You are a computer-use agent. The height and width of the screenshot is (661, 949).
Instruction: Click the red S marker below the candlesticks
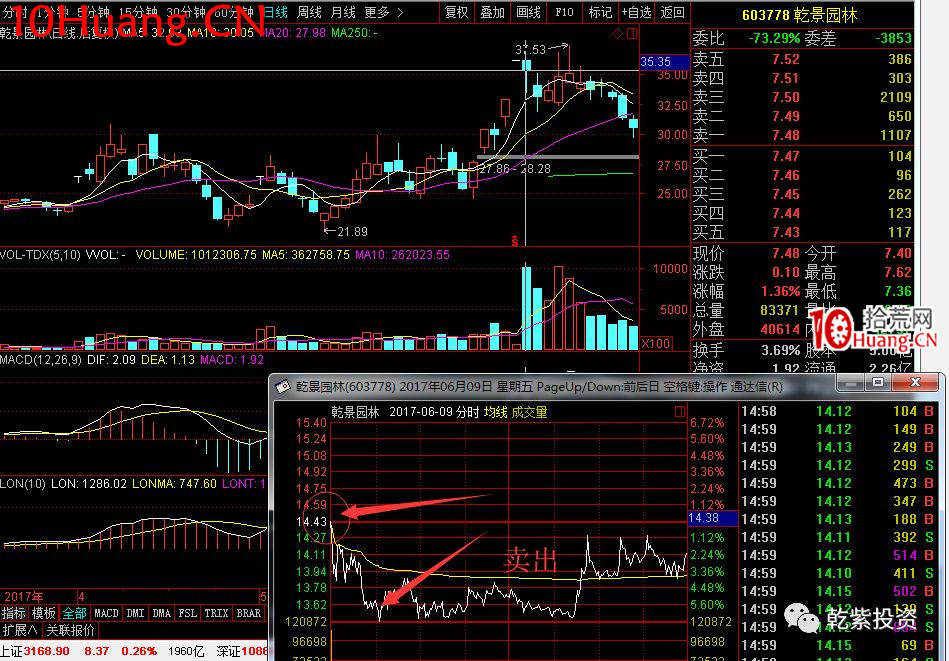tap(514, 240)
